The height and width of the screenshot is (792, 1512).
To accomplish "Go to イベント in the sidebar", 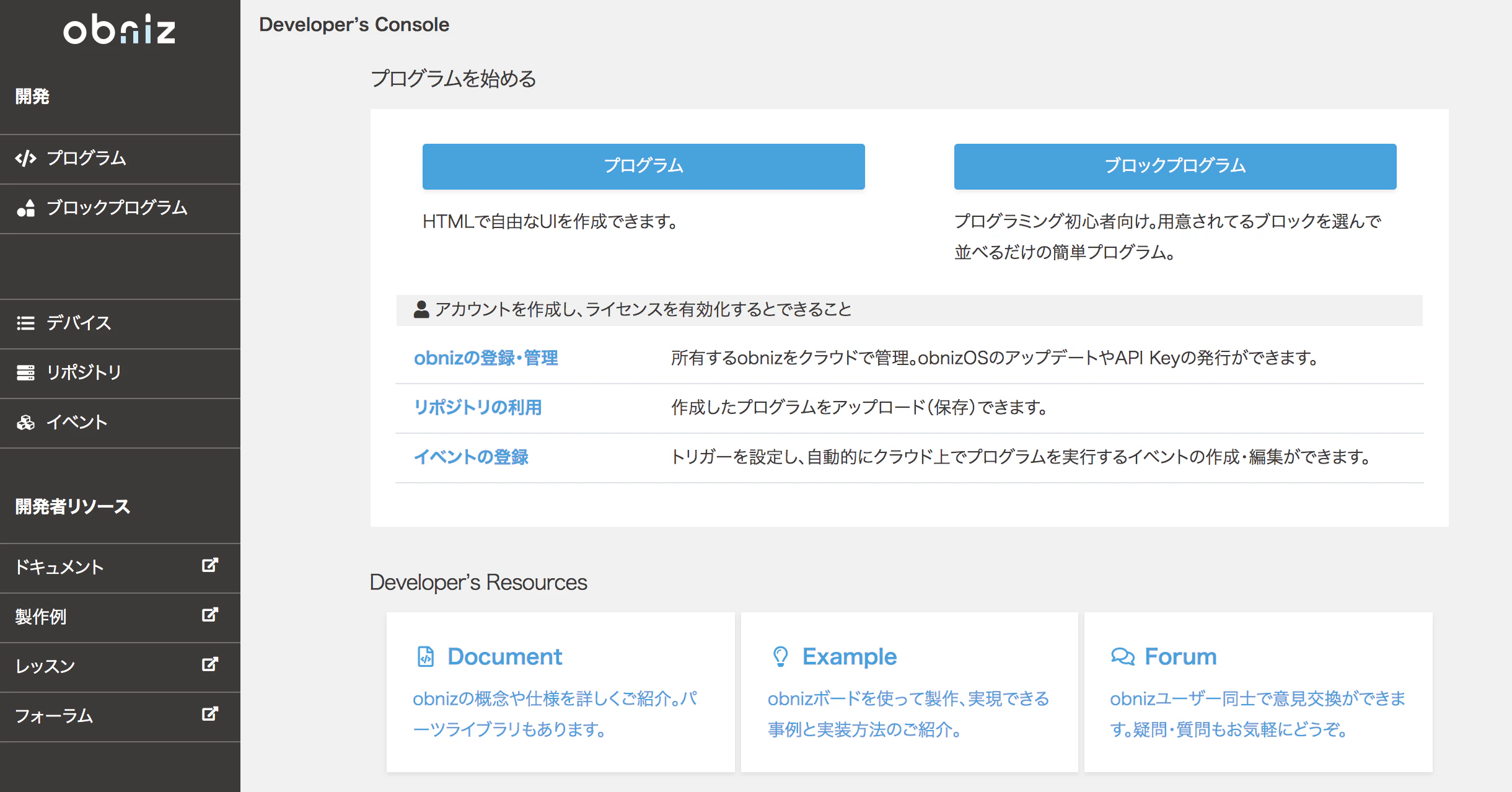I will point(120,423).
